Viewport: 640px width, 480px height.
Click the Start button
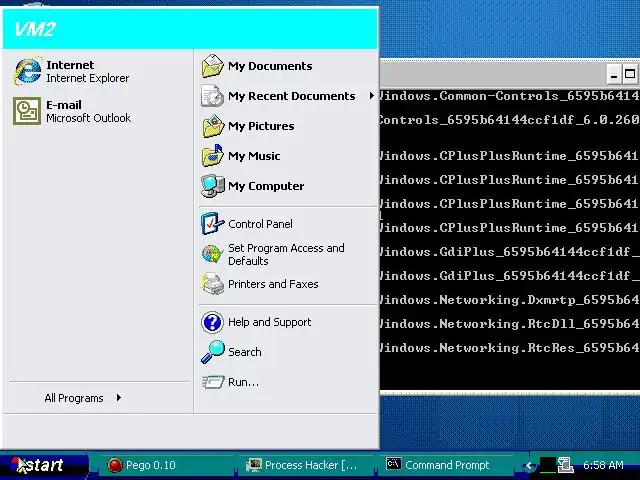(x=44, y=465)
